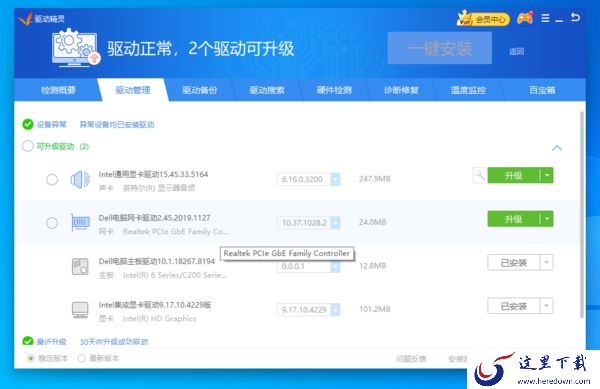Click the computer gear driver status icon

[76, 48]
